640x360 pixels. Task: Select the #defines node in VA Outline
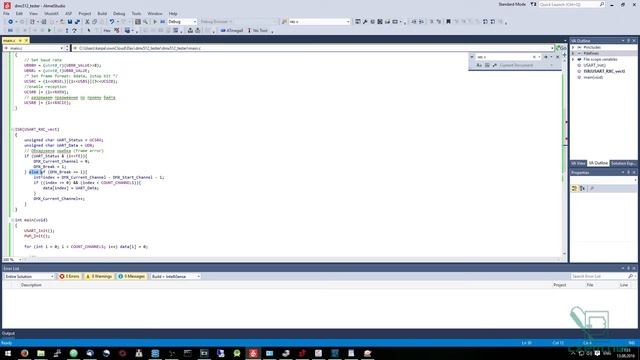[x=591, y=53]
